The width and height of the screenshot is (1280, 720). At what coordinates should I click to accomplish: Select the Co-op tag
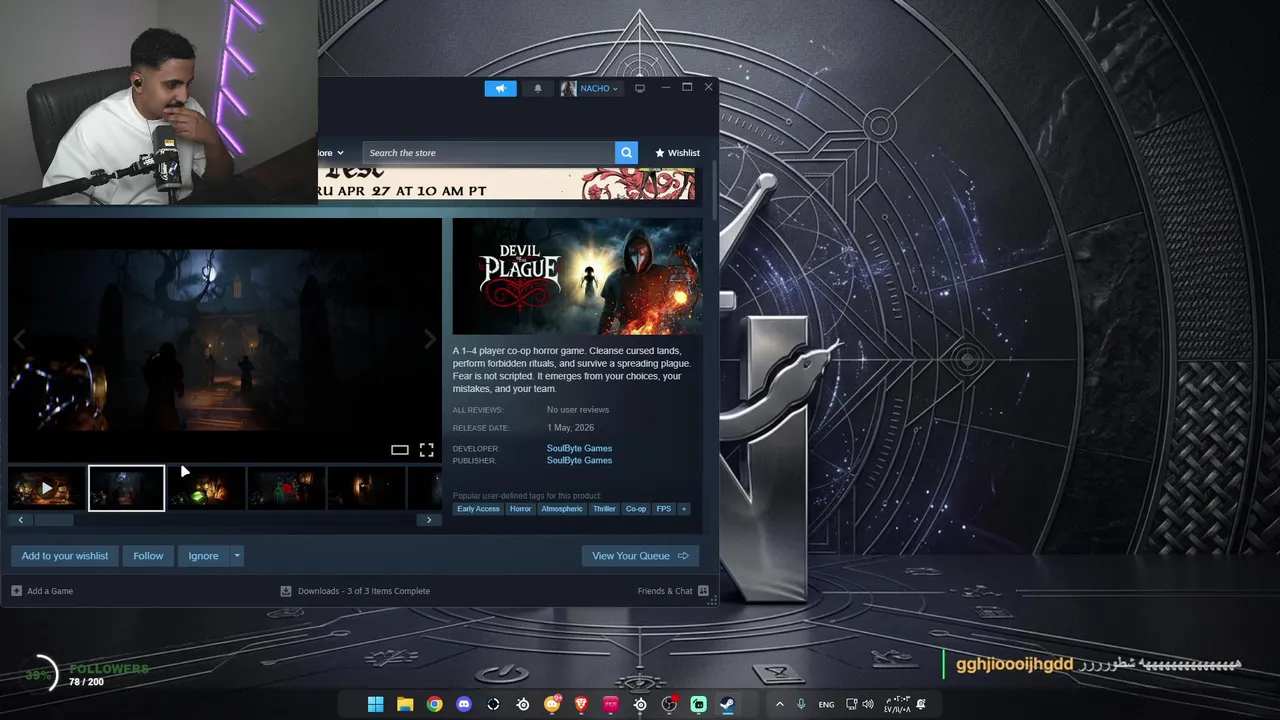[x=636, y=509]
